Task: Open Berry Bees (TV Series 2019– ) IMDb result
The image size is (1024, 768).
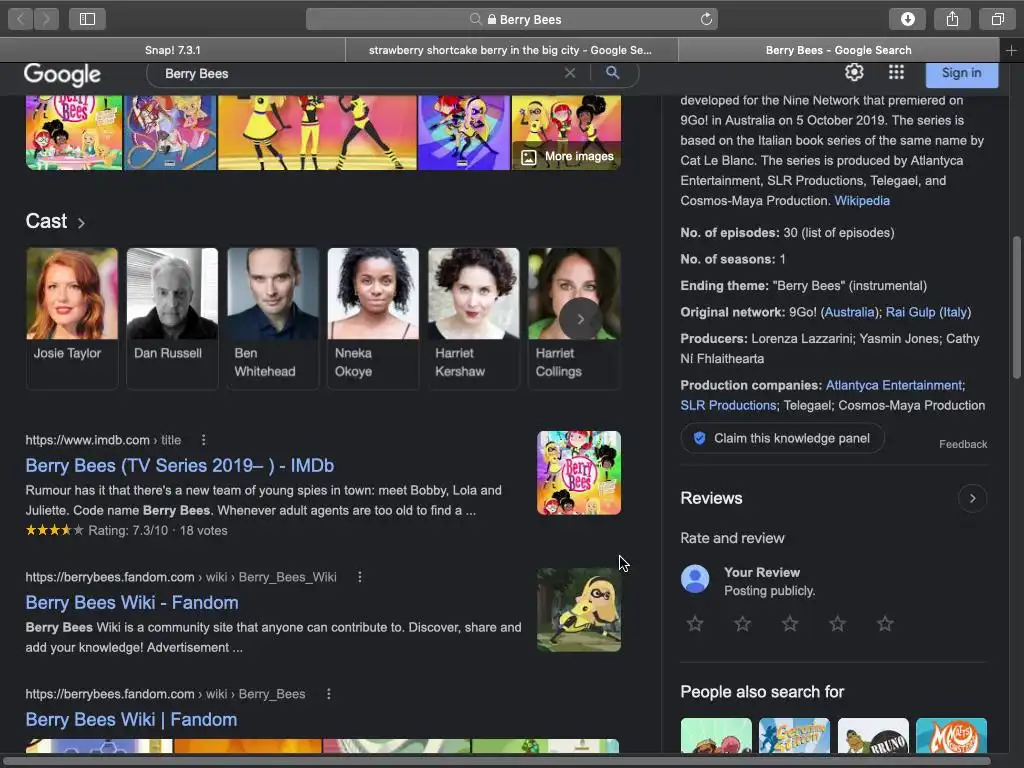Action: (180, 466)
